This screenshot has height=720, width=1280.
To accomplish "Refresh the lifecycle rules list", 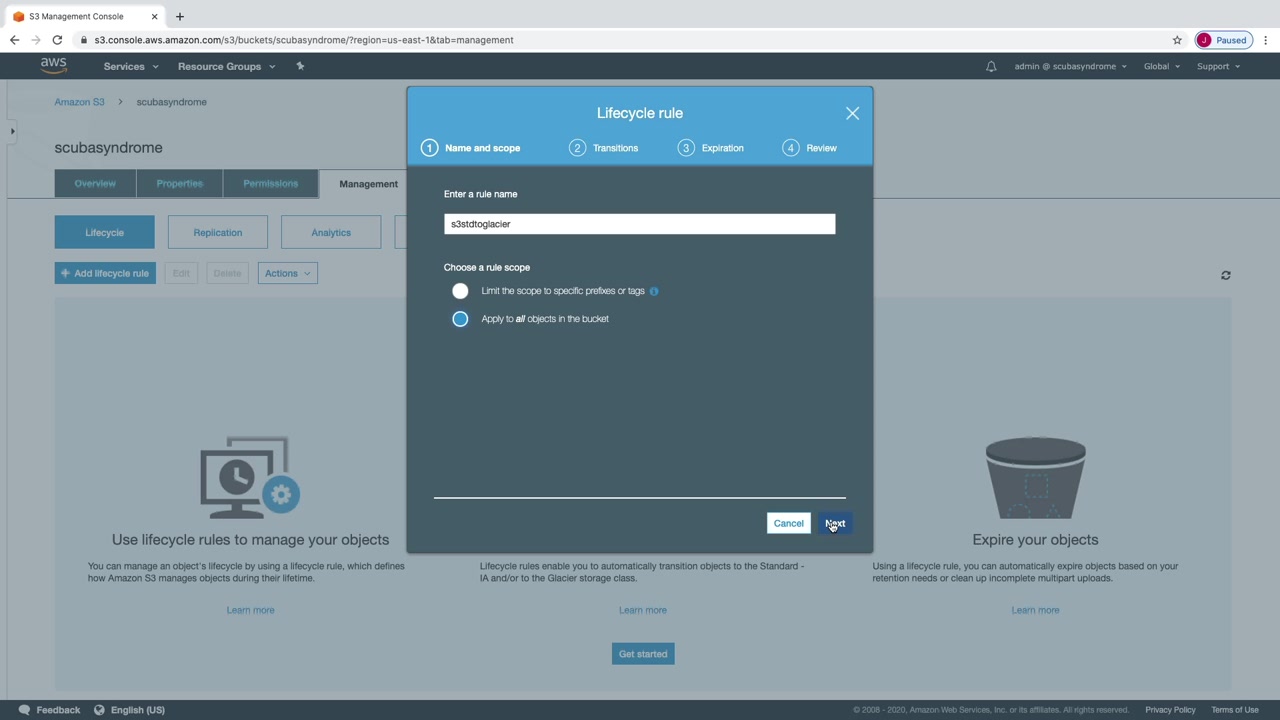I will [1226, 275].
